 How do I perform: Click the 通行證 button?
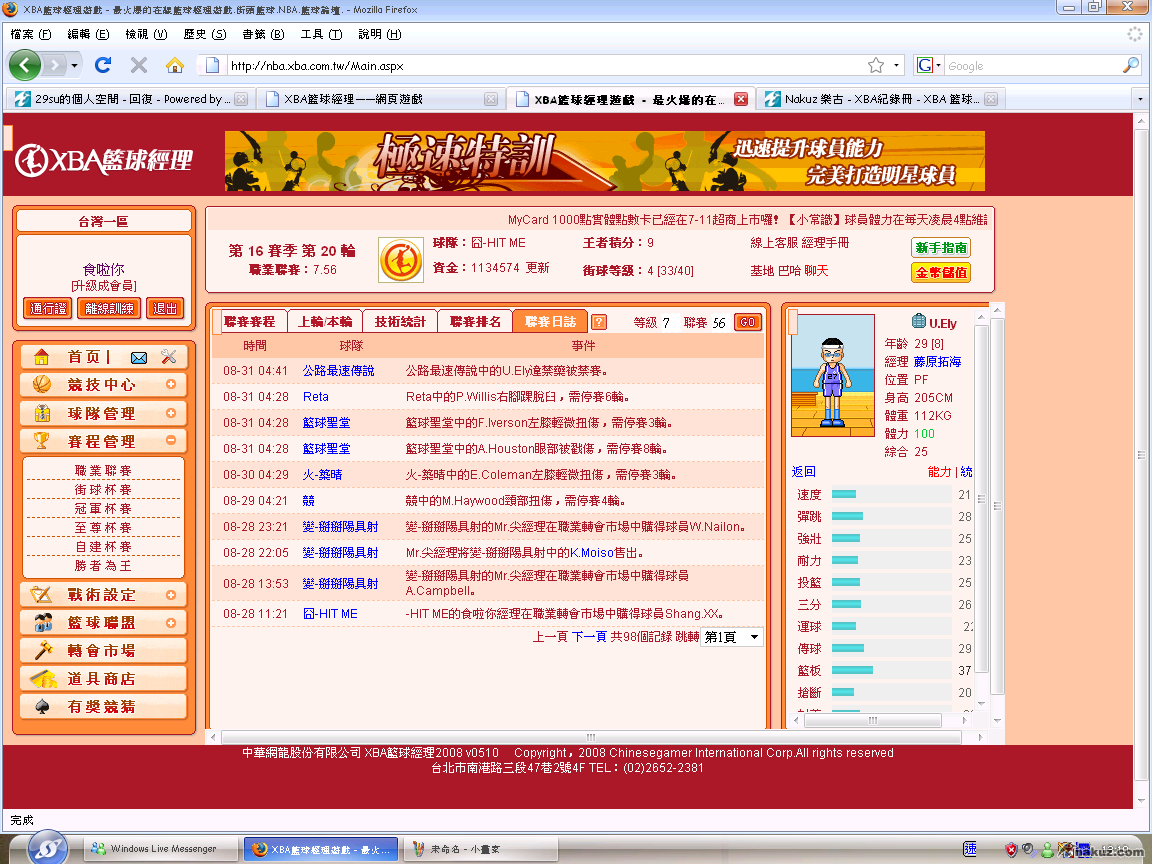pyautogui.click(x=48, y=309)
